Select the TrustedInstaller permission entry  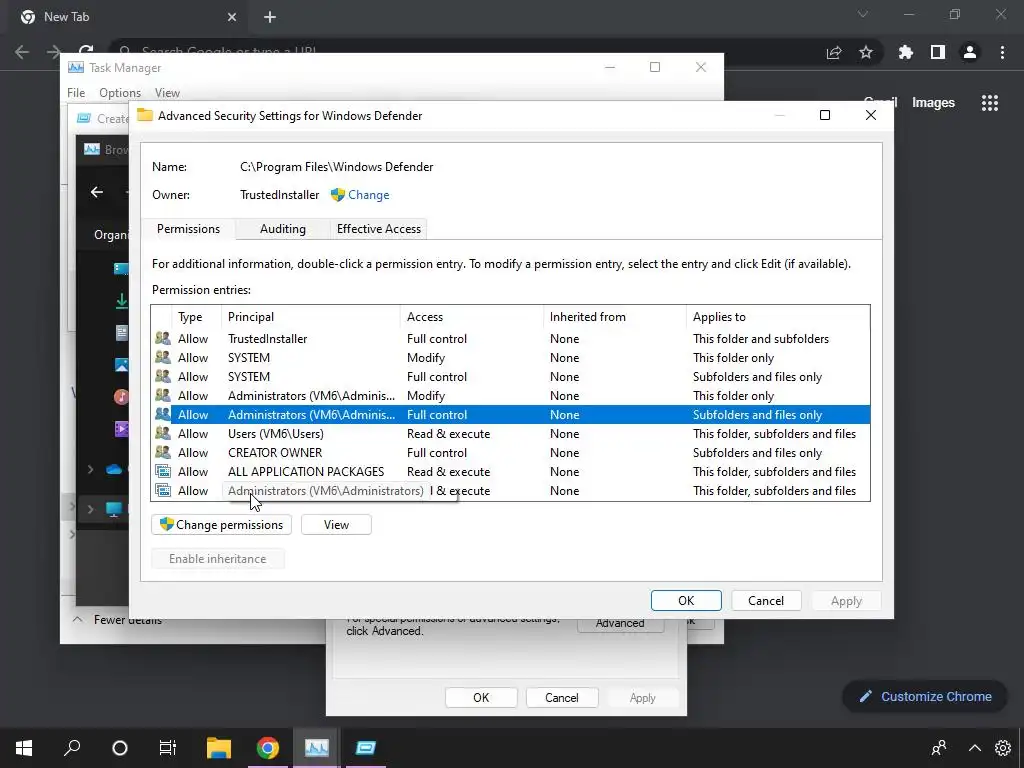pos(510,338)
